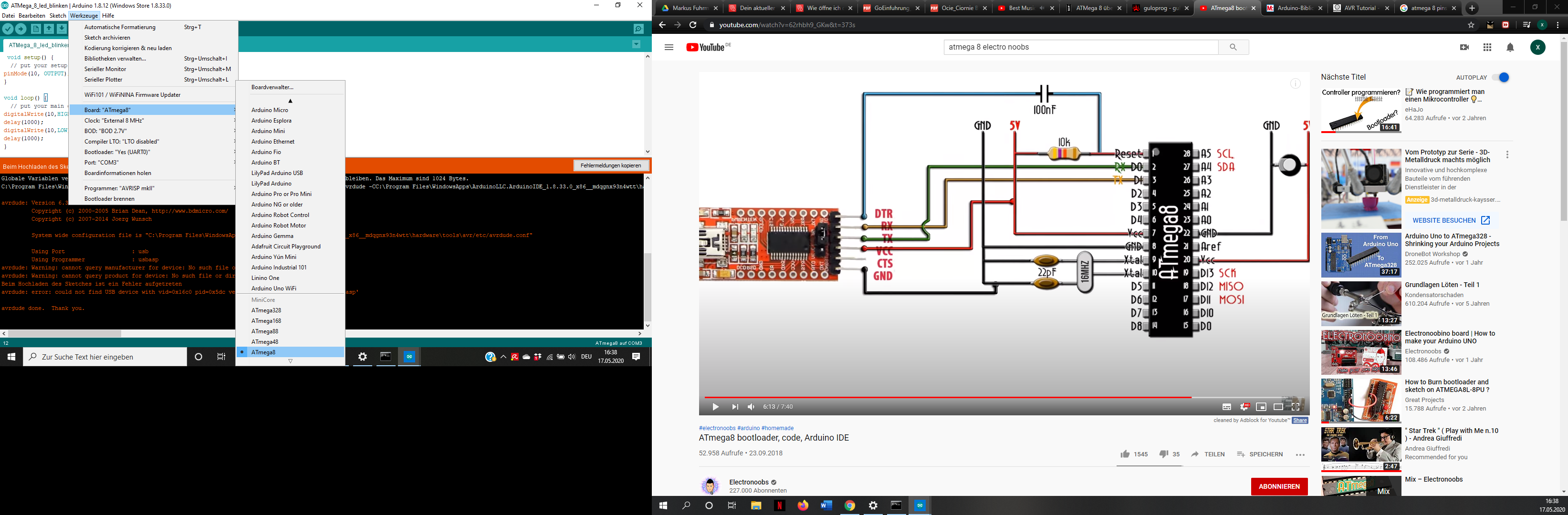Go back in Chrome browser
Screen dimensions: 1568x515
(x=662, y=25)
